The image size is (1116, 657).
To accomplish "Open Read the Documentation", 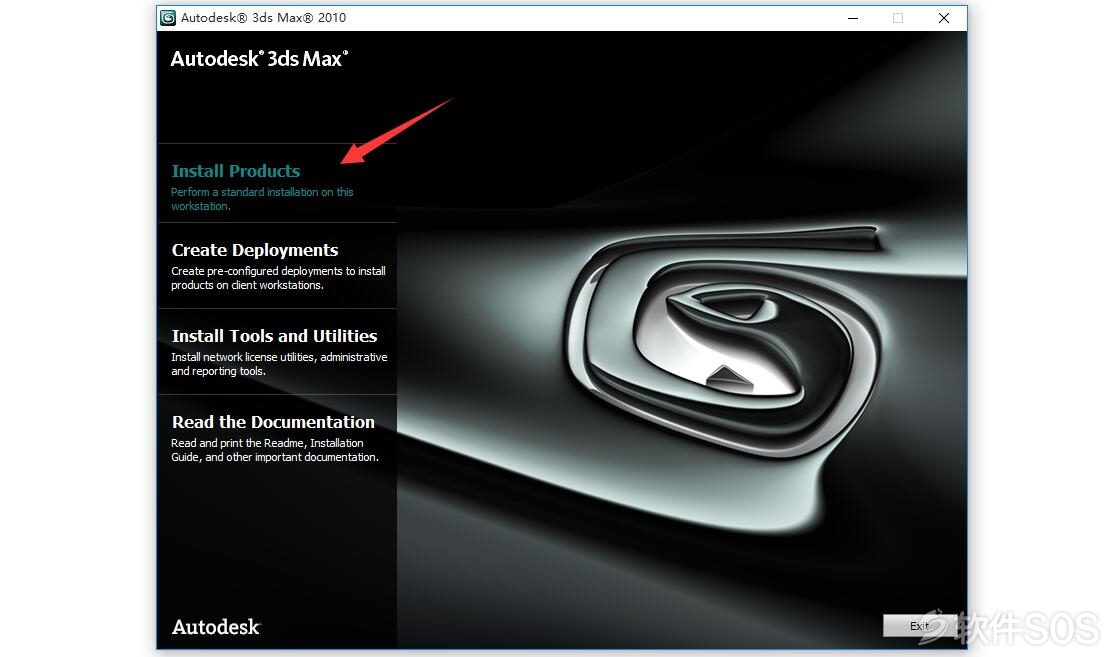I will (273, 422).
